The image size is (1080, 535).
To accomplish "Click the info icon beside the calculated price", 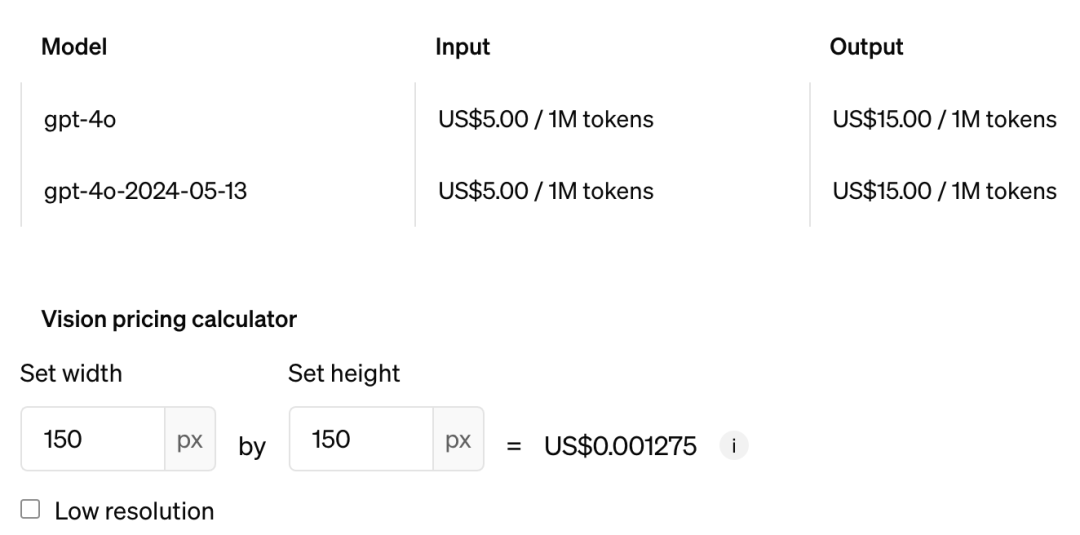I will click(733, 445).
